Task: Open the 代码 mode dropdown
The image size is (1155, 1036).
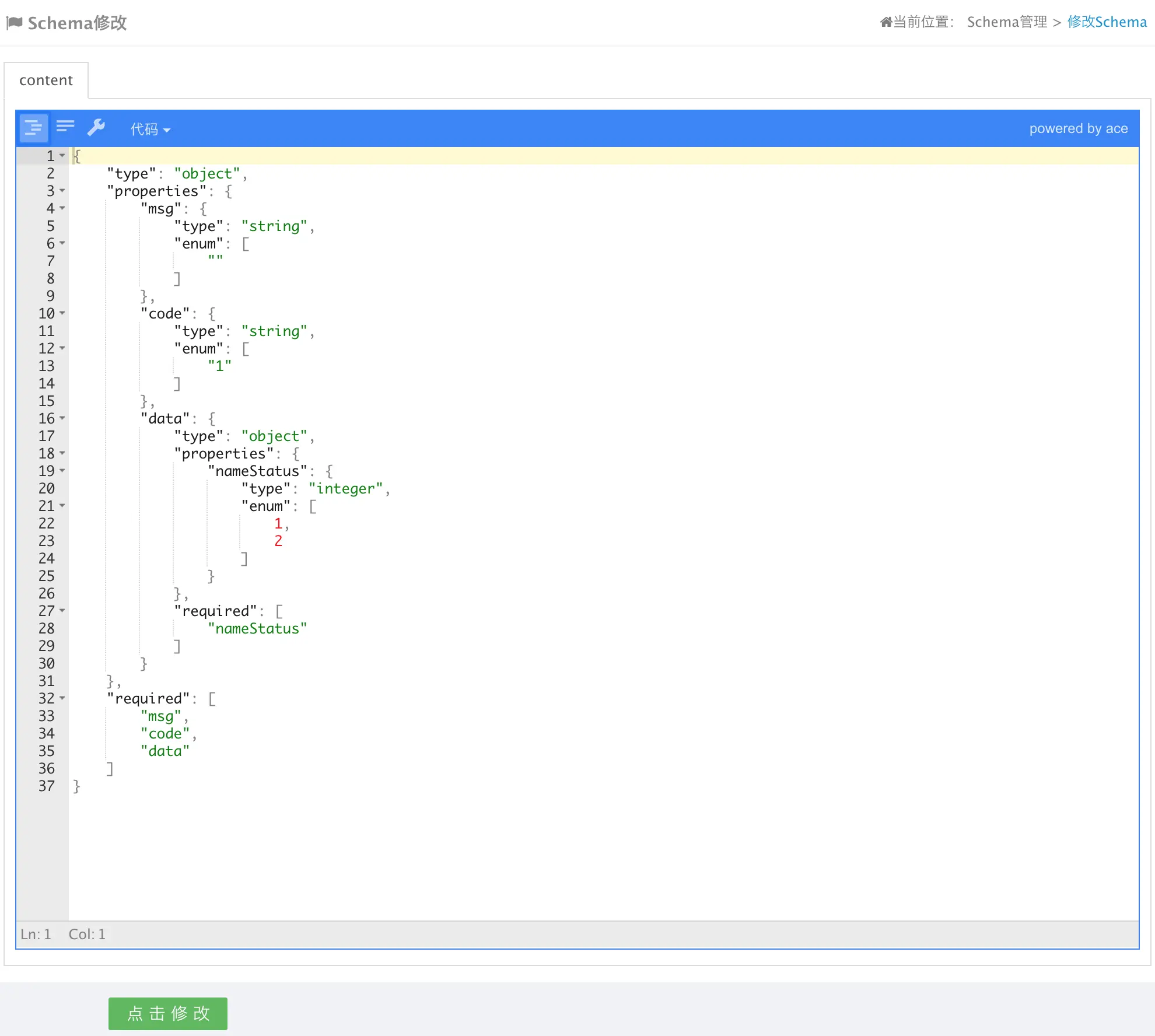Action: pos(150,129)
